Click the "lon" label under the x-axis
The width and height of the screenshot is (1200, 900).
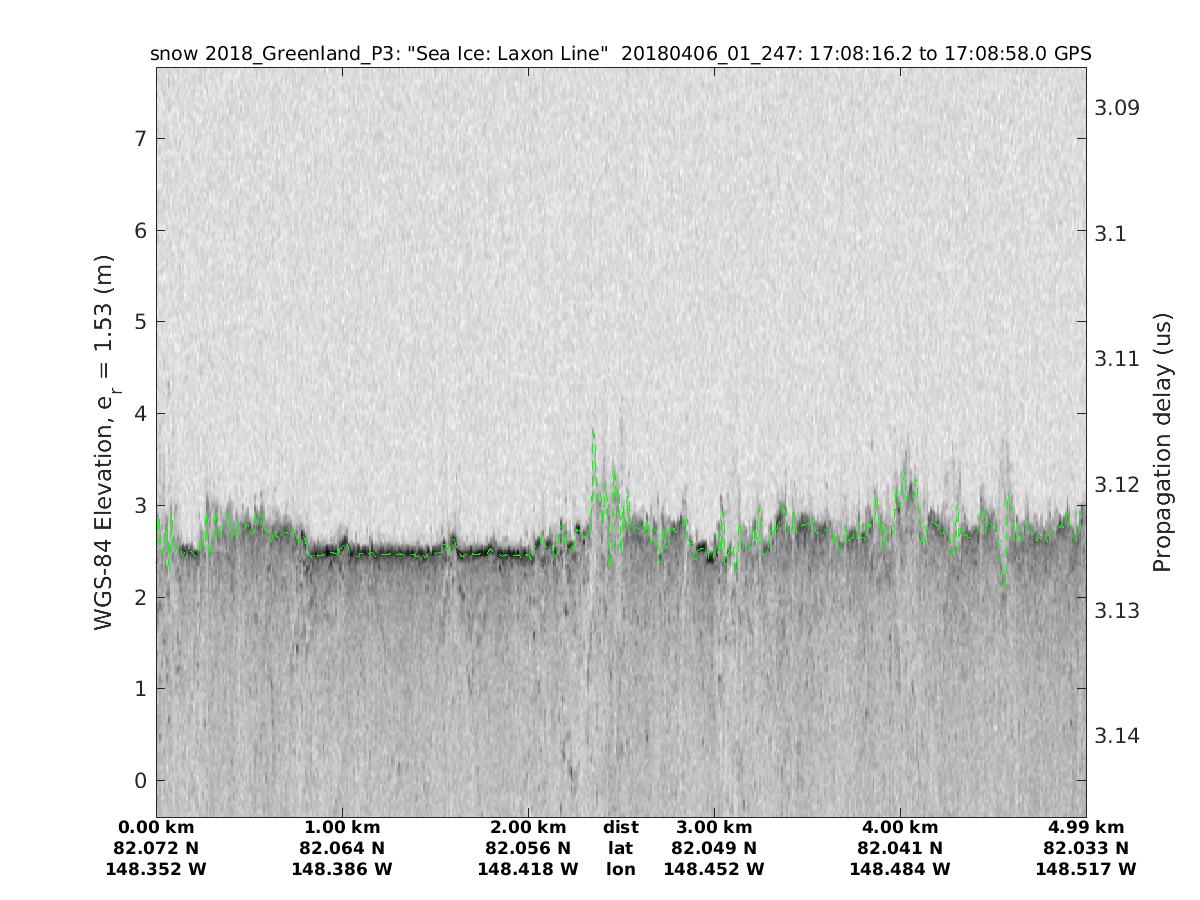620,870
